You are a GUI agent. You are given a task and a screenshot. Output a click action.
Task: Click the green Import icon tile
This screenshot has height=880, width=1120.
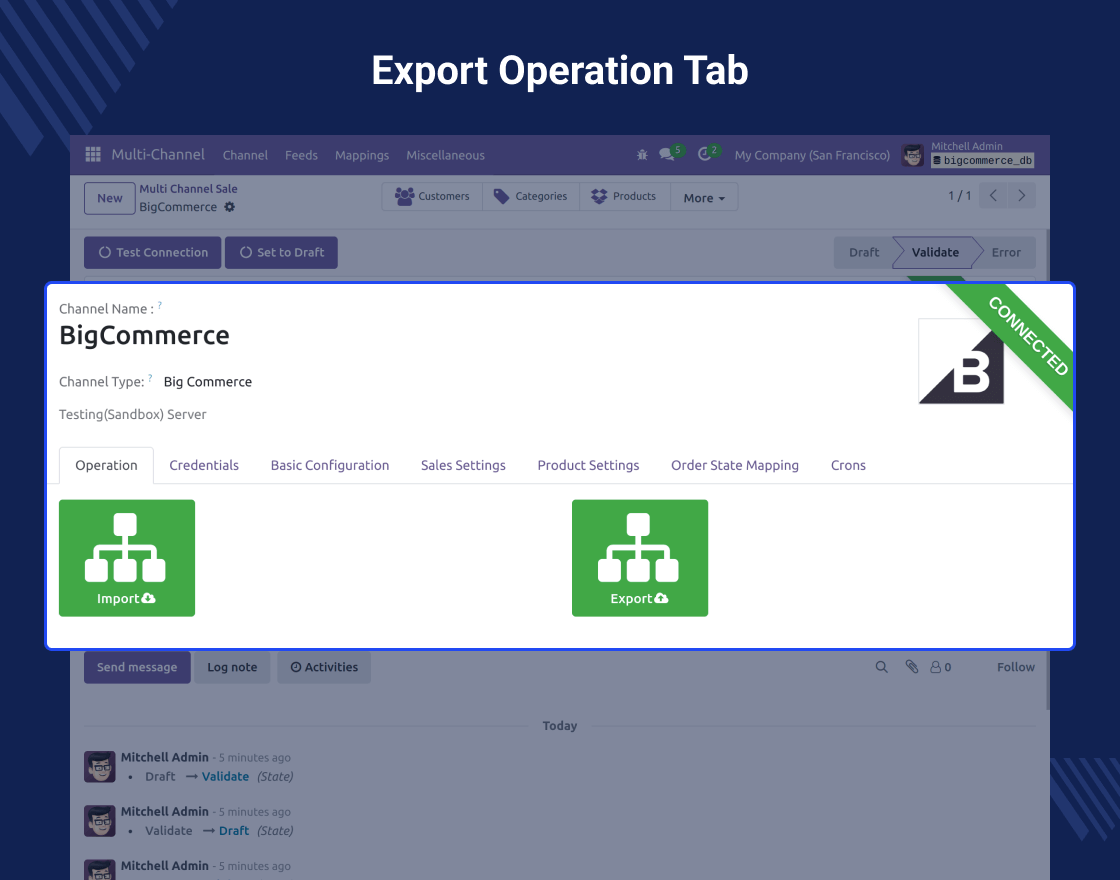pos(127,558)
